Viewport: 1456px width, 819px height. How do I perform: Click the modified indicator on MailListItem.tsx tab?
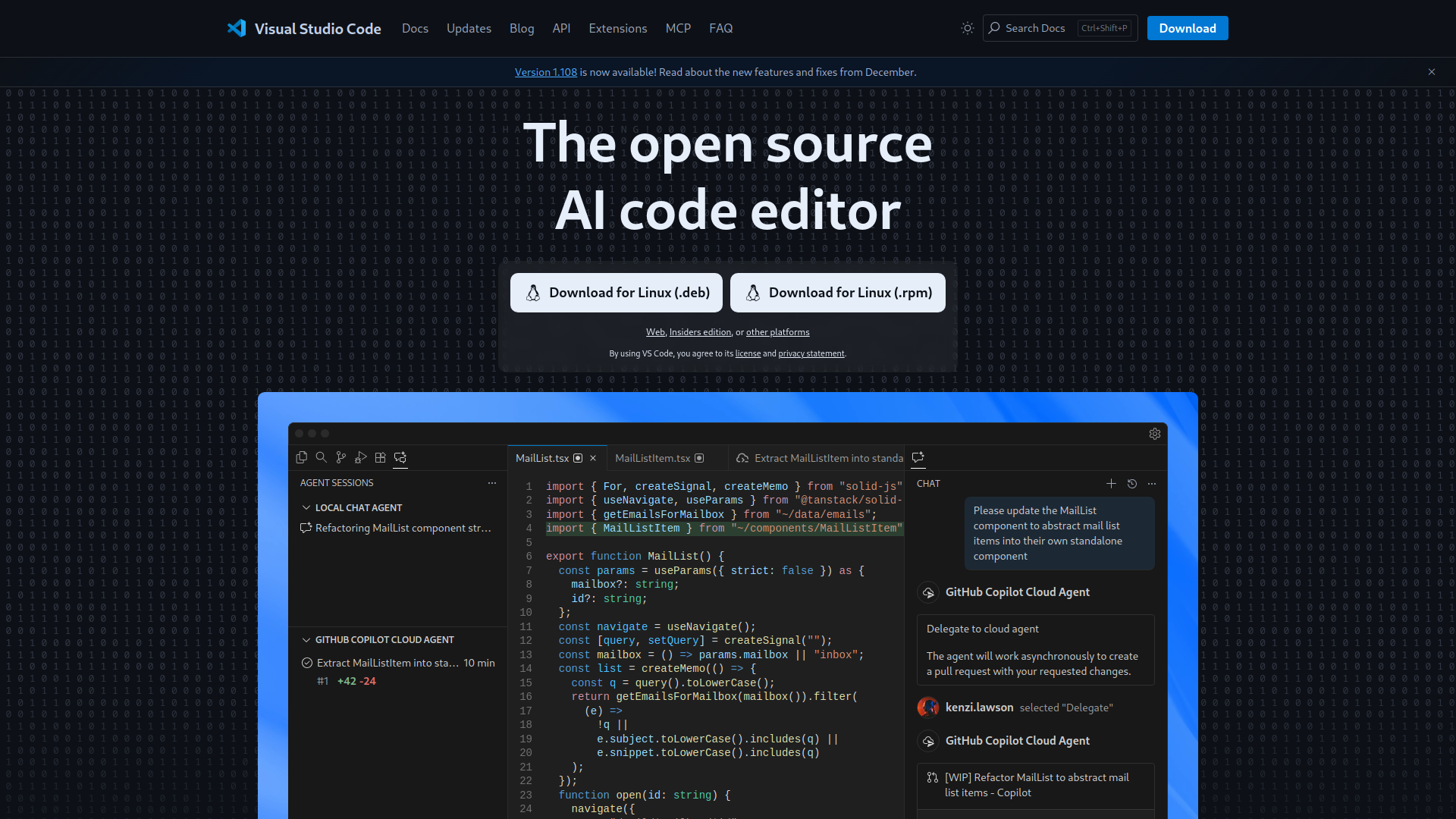(x=699, y=458)
